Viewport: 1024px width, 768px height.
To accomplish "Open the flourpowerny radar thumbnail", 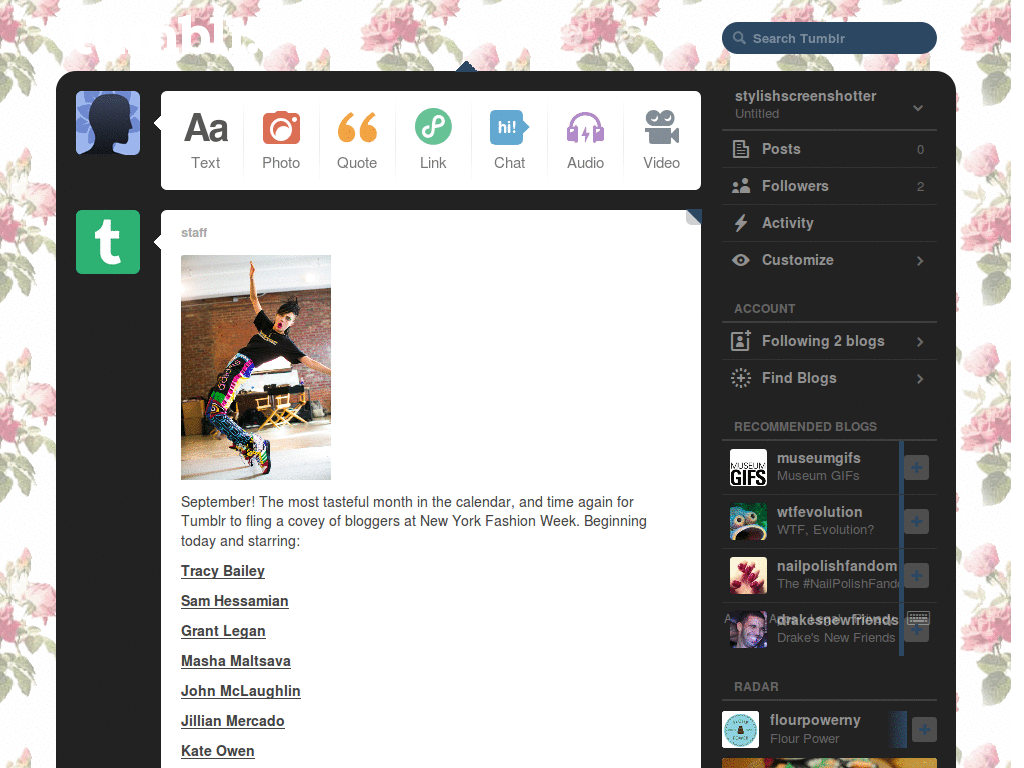I will 741,729.
